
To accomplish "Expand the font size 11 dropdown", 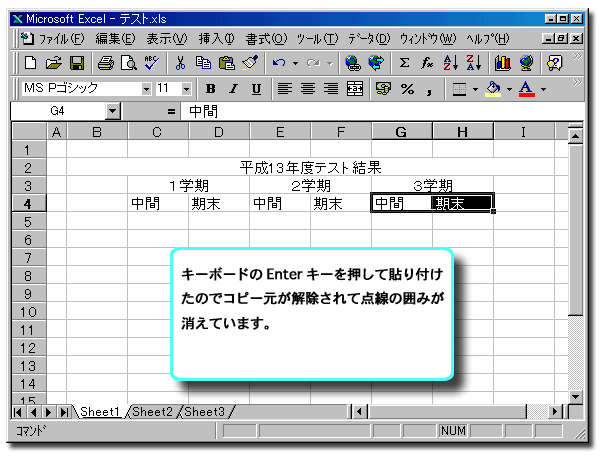I will [x=186, y=89].
